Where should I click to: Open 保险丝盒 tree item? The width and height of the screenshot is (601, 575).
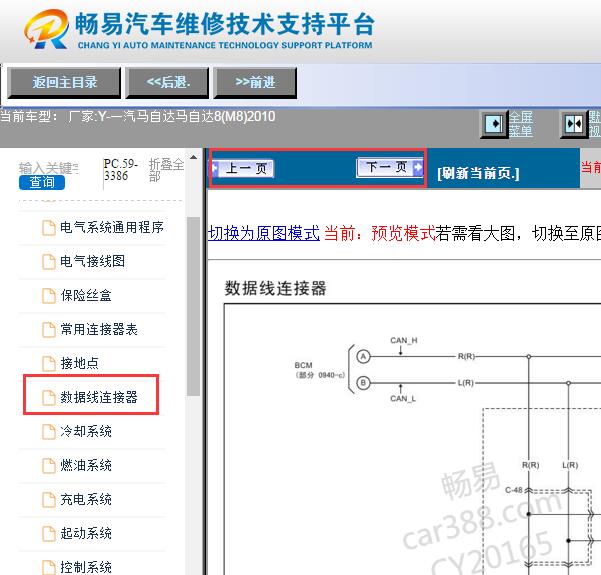tap(86, 296)
